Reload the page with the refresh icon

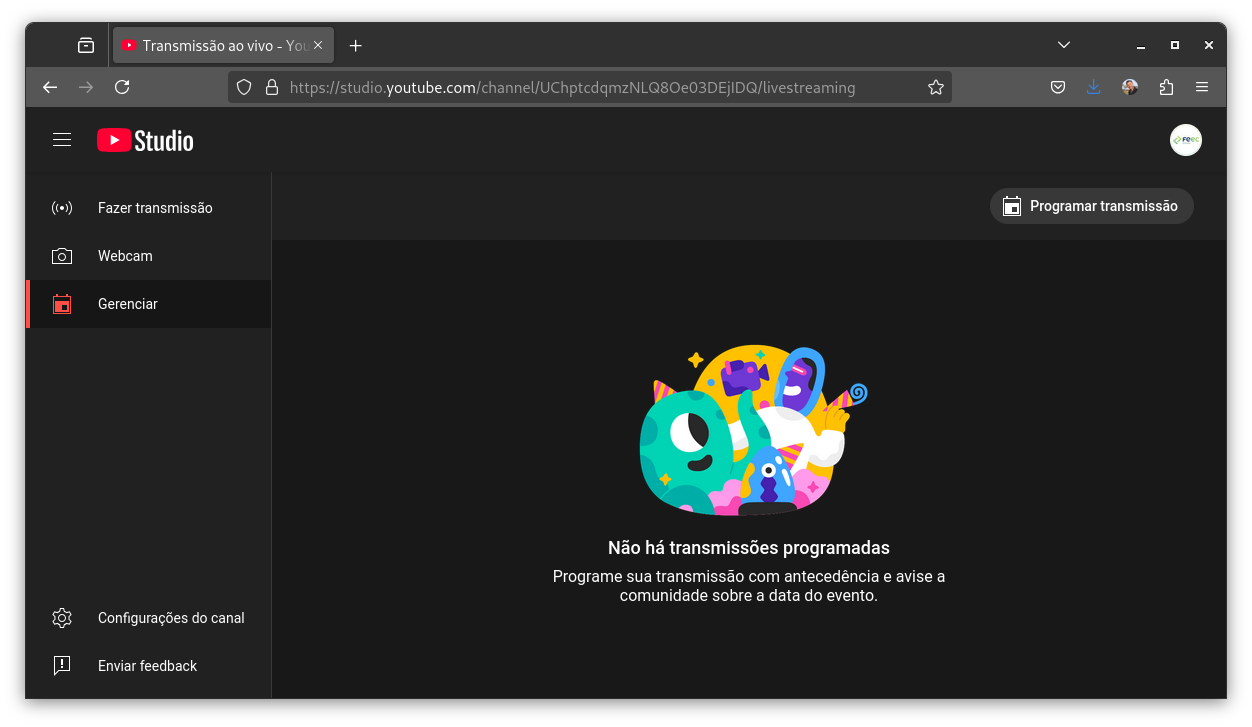pyautogui.click(x=122, y=87)
